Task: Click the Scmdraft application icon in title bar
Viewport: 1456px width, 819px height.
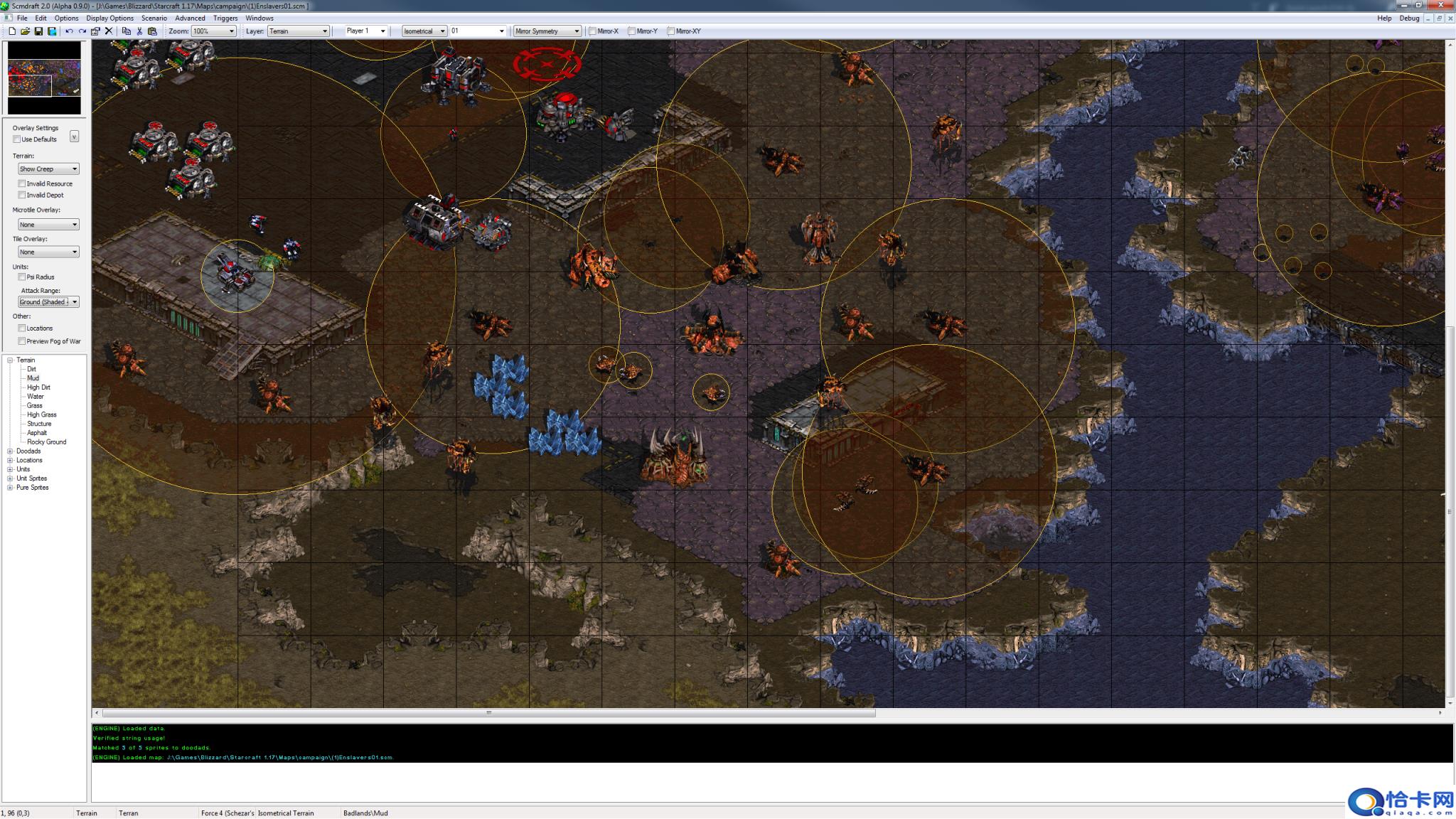Action: (6, 6)
